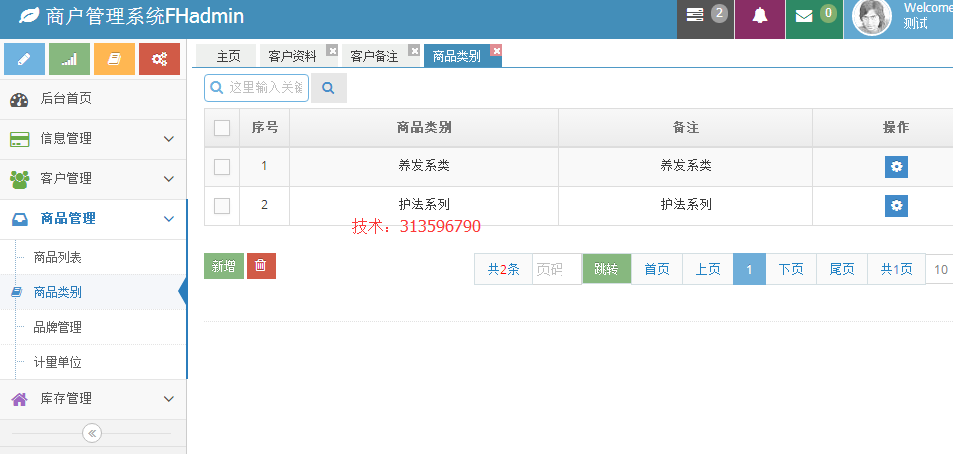
Task: Toggle the select-all header checkbox
Action: pos(222,128)
